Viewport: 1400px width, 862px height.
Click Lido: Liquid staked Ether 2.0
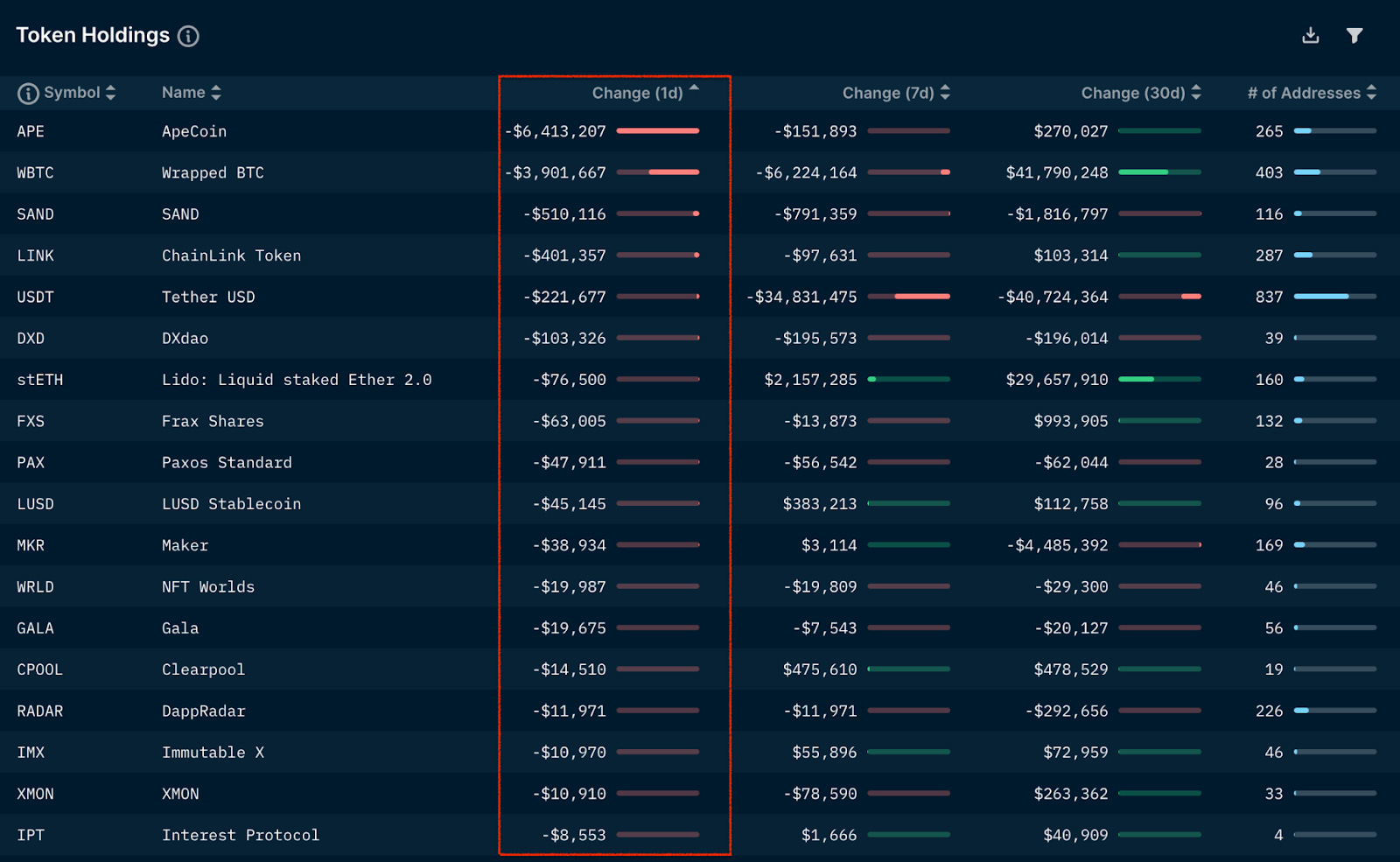(297, 380)
